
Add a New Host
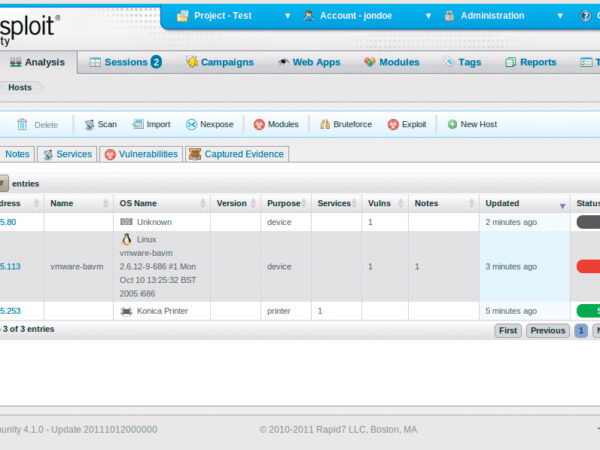(453, 125)
